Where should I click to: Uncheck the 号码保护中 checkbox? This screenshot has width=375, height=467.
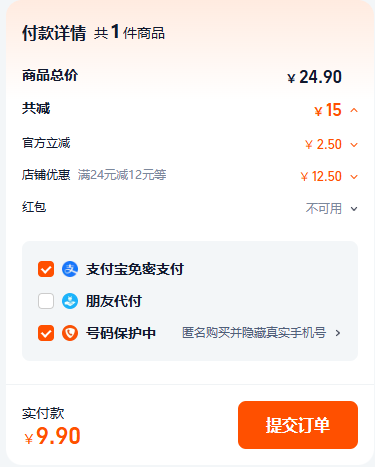click(x=46, y=333)
